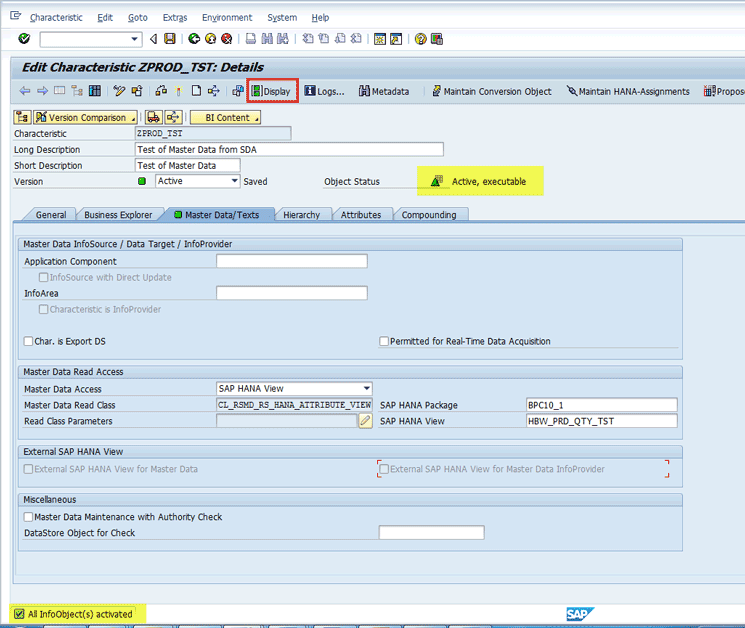Click the pencil icon next to Read Class Parameters
The height and width of the screenshot is (628, 745).
365,421
